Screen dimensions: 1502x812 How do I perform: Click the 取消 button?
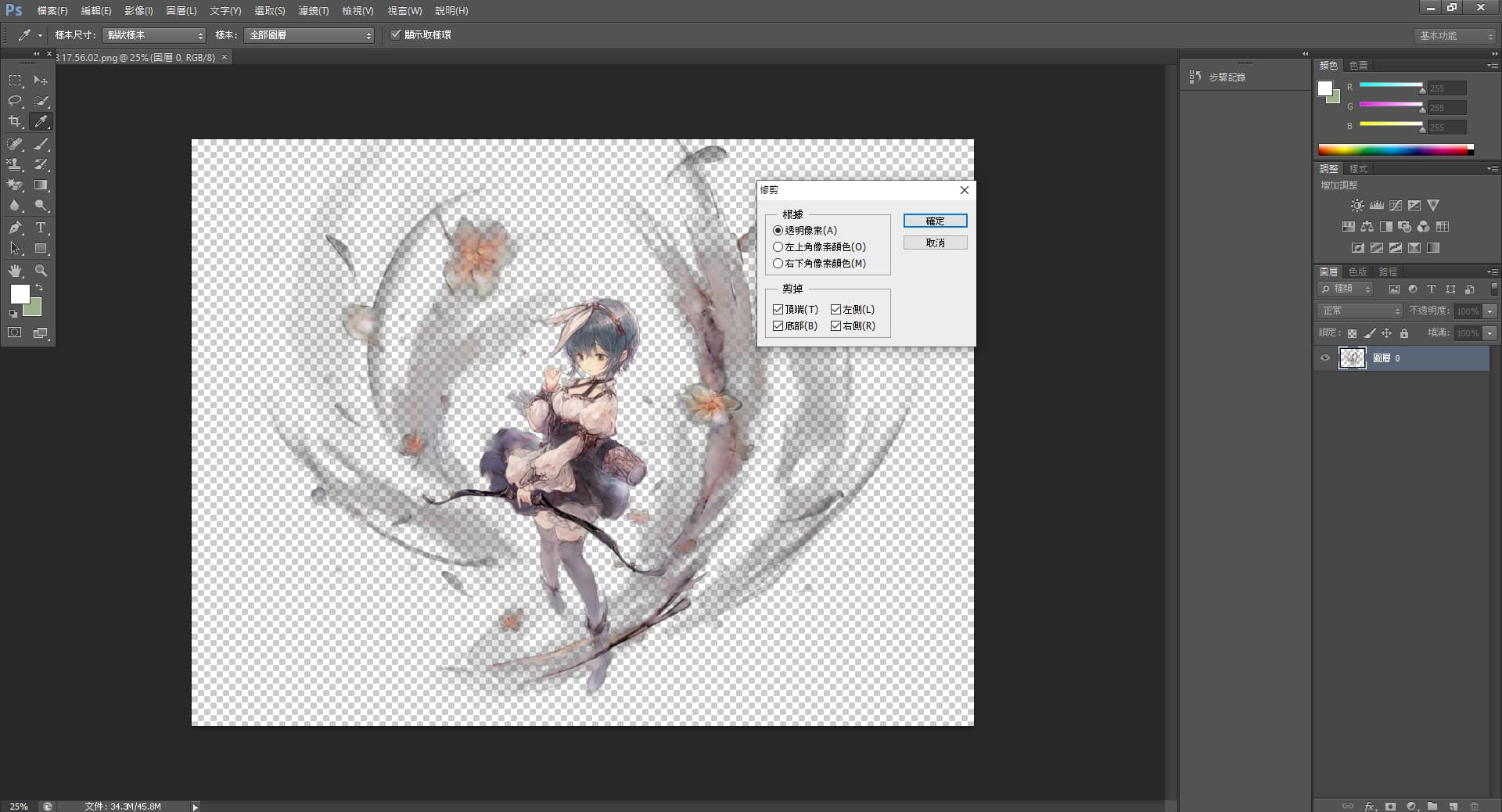935,243
